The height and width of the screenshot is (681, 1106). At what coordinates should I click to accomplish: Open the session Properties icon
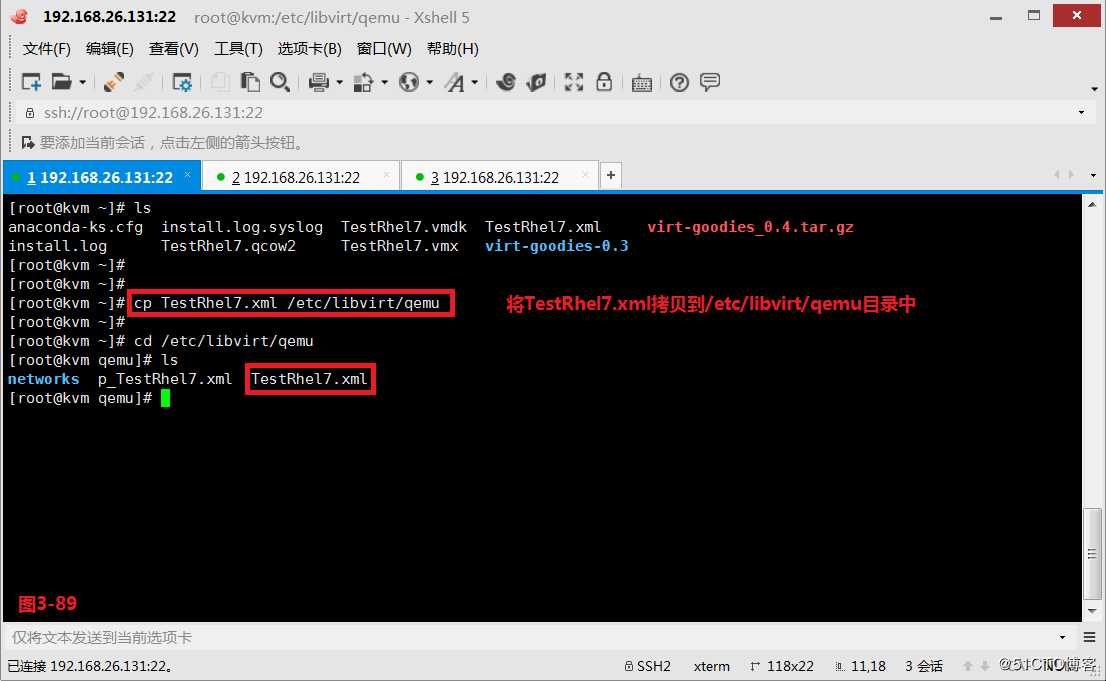pos(182,83)
